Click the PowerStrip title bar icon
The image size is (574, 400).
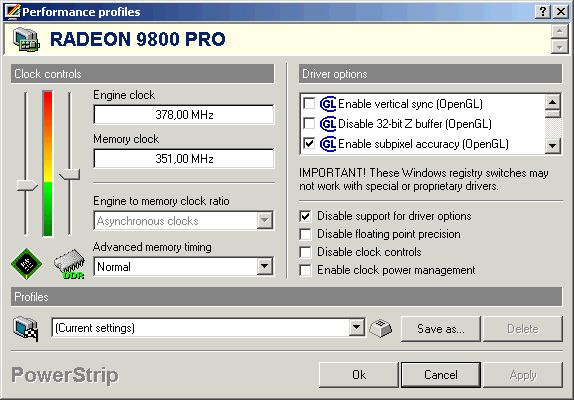[13, 11]
